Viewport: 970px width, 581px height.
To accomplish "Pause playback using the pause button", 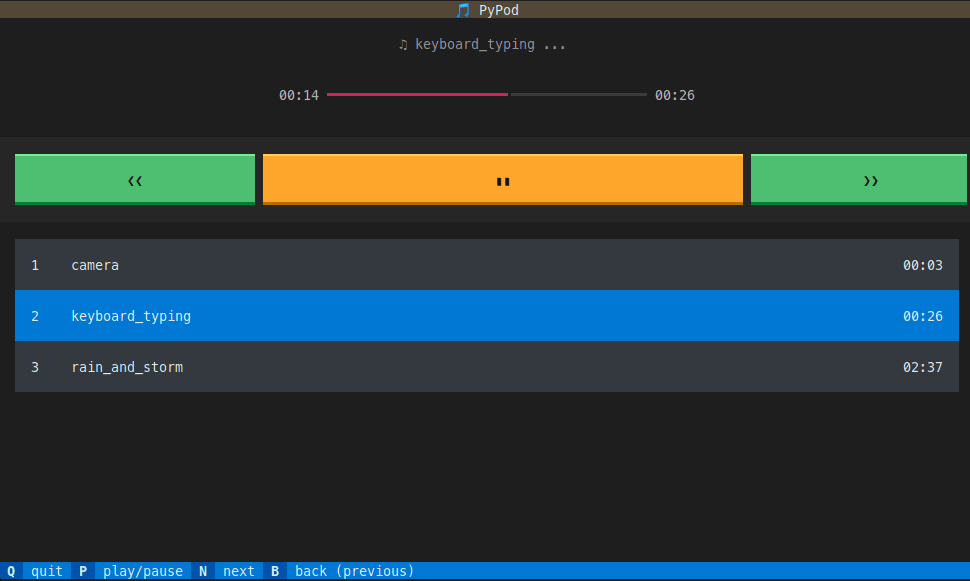I will [502, 179].
